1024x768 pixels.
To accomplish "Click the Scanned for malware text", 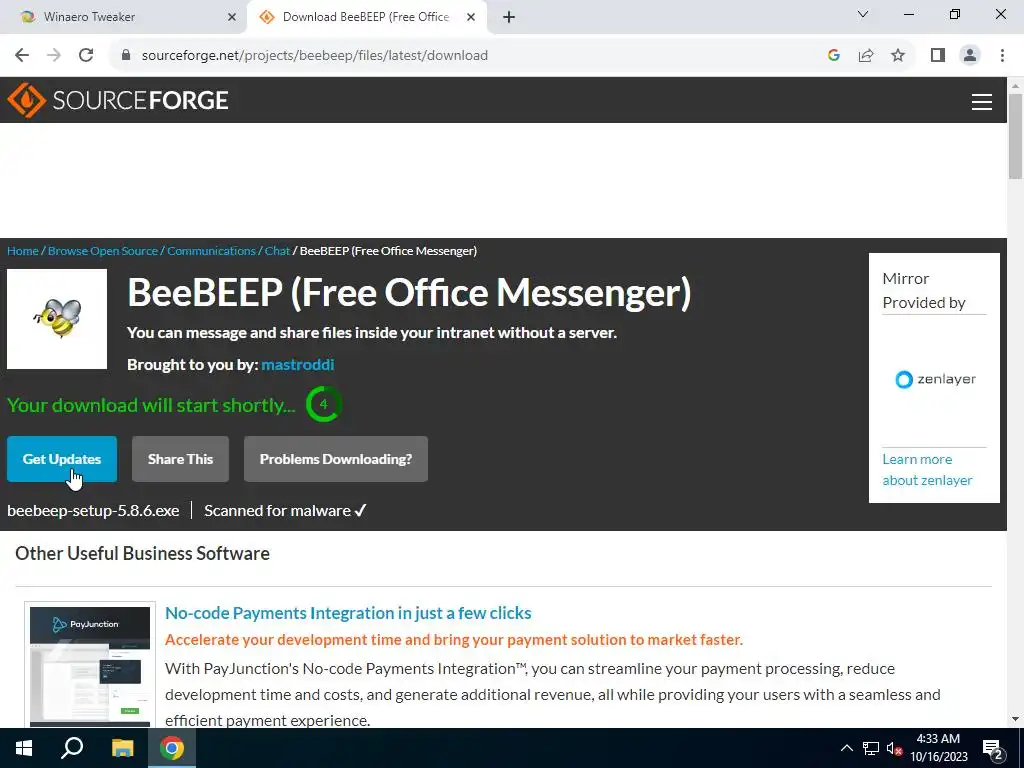I will coord(285,511).
